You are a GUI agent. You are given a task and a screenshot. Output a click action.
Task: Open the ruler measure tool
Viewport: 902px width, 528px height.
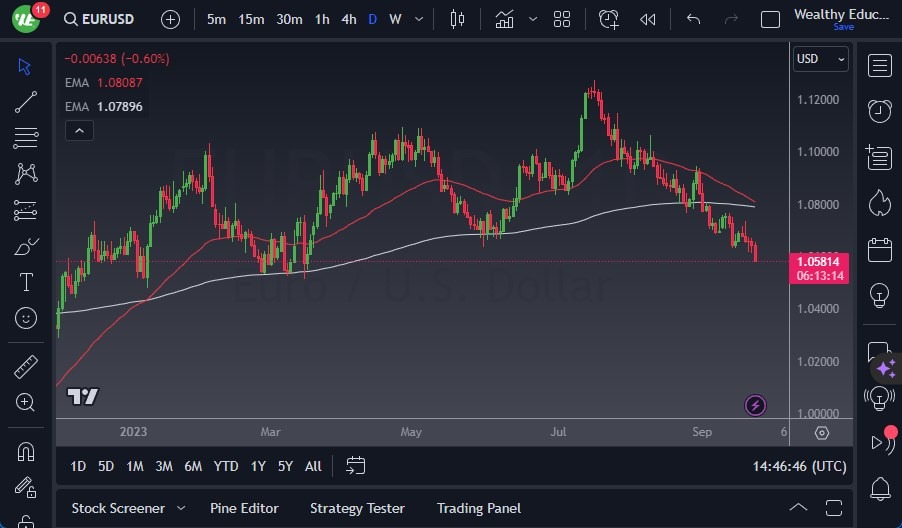coord(26,367)
